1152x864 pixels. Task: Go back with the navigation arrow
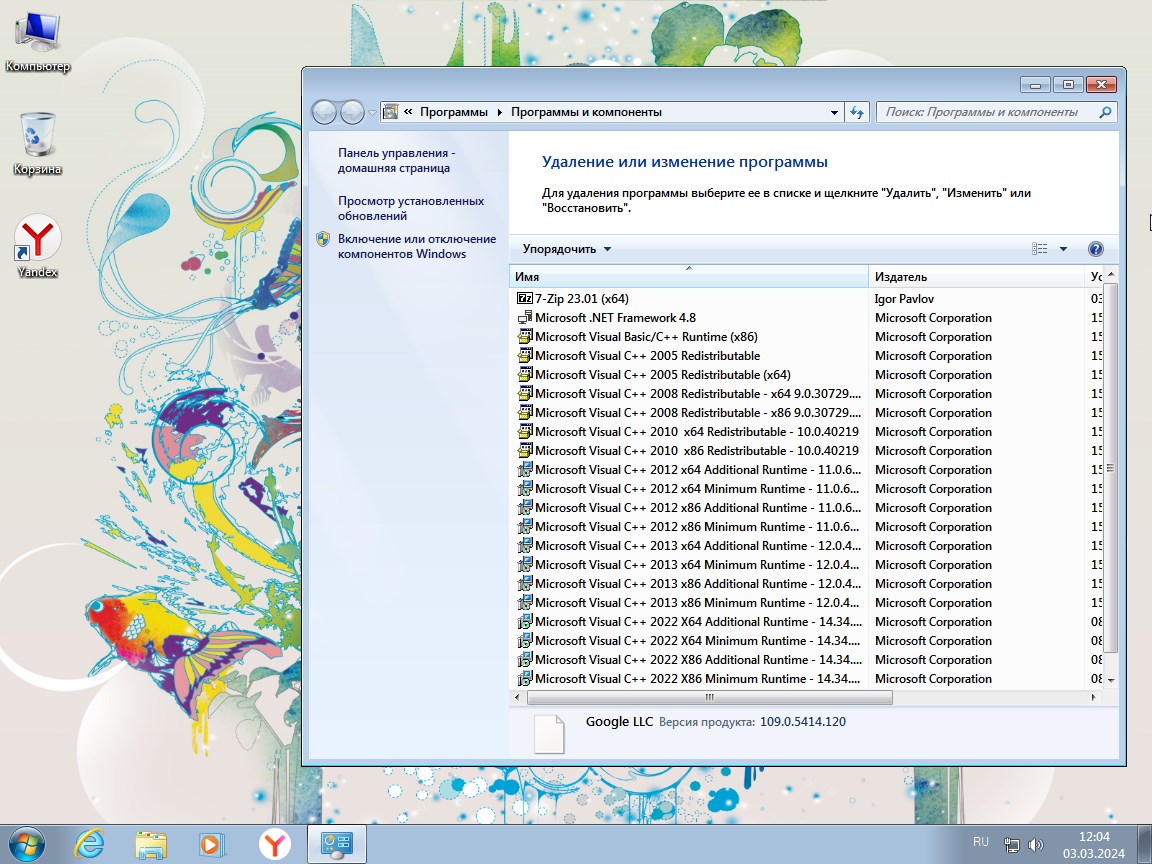click(x=324, y=112)
